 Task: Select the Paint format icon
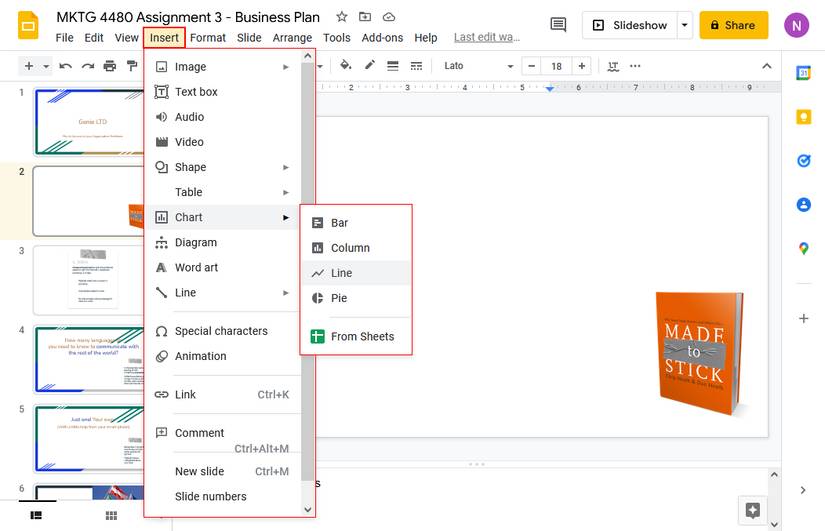point(132,66)
